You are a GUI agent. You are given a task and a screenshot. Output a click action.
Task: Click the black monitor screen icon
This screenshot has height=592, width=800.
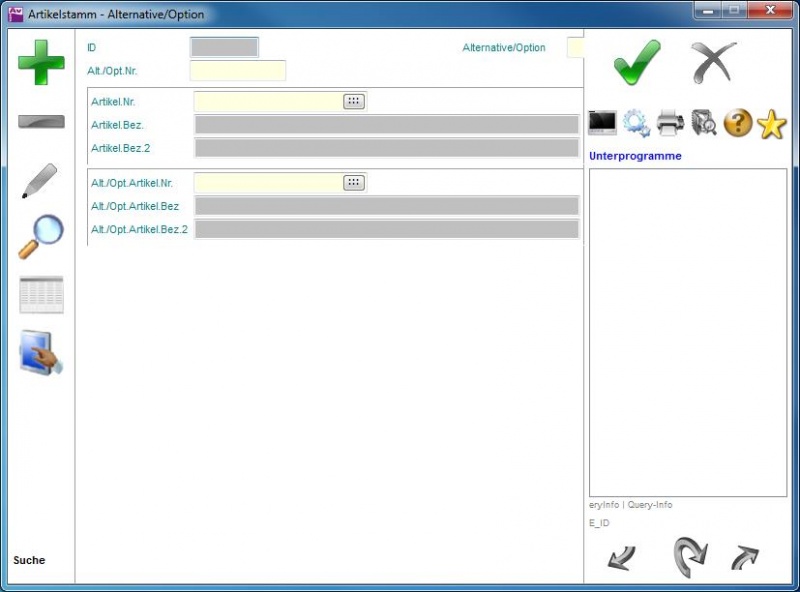pyautogui.click(x=602, y=123)
